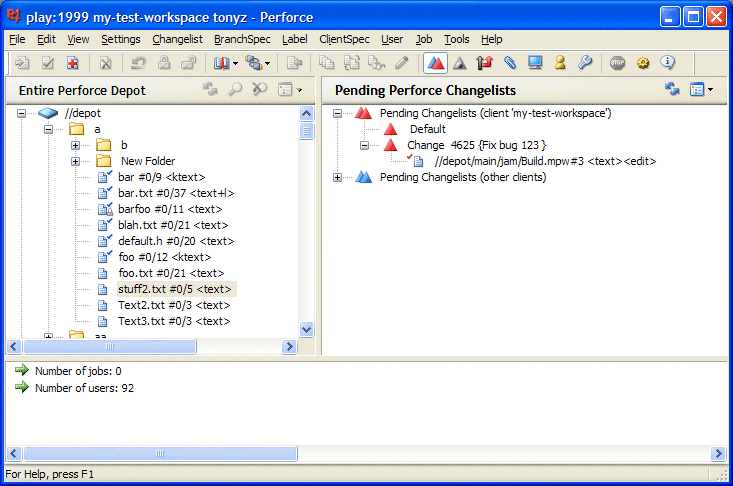The image size is (733, 486).
Task: Collapse Change 4625 changelist node
Action: point(365,145)
